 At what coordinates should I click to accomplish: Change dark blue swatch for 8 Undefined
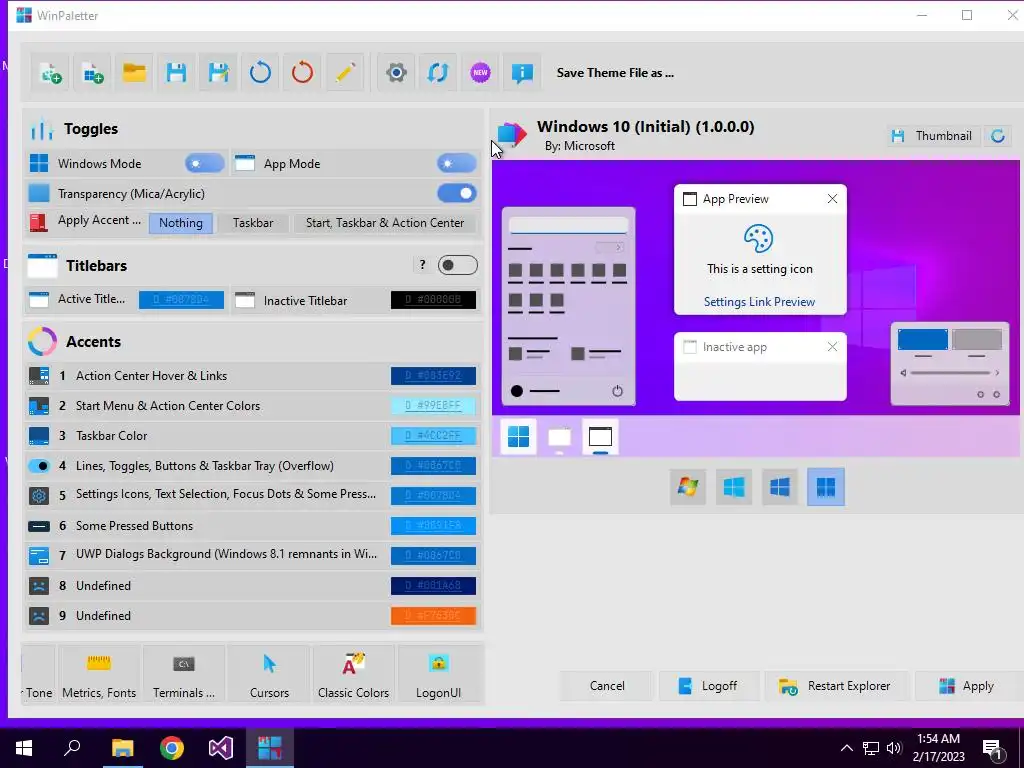pyautogui.click(x=433, y=586)
